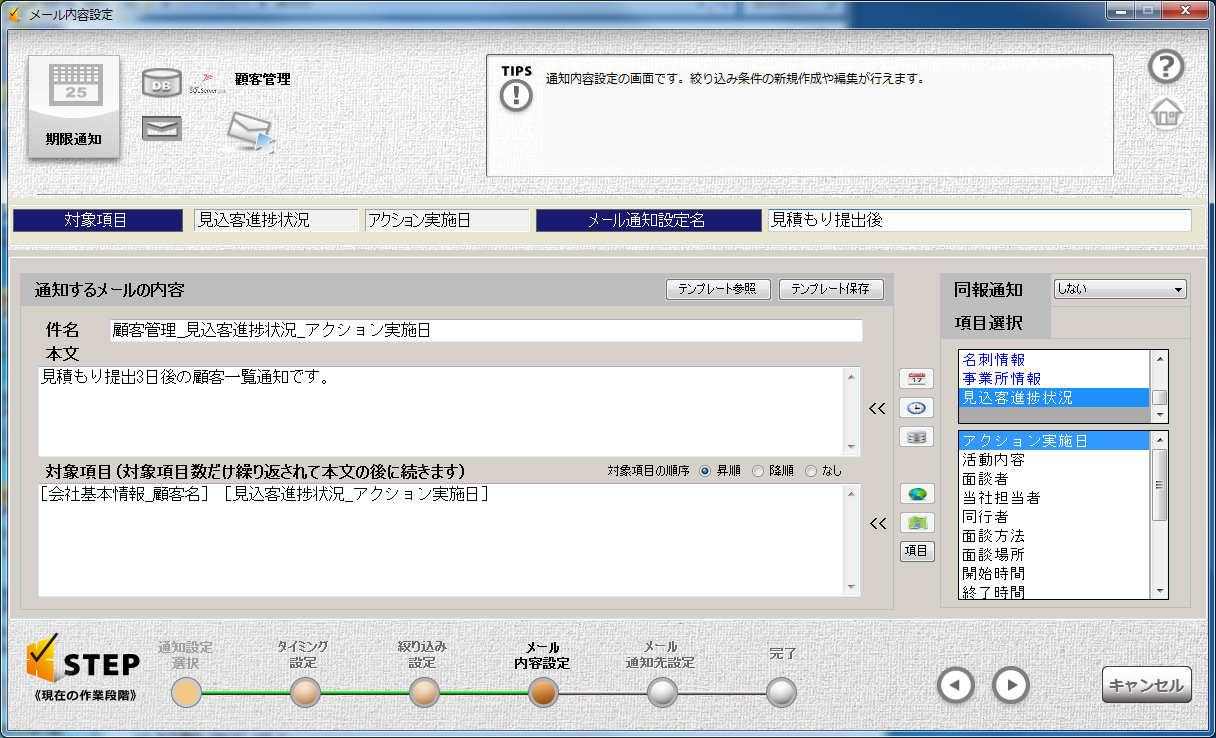The height and width of the screenshot is (738, 1216).
Task: Click the globe icon button
Action: pyautogui.click(x=916, y=494)
